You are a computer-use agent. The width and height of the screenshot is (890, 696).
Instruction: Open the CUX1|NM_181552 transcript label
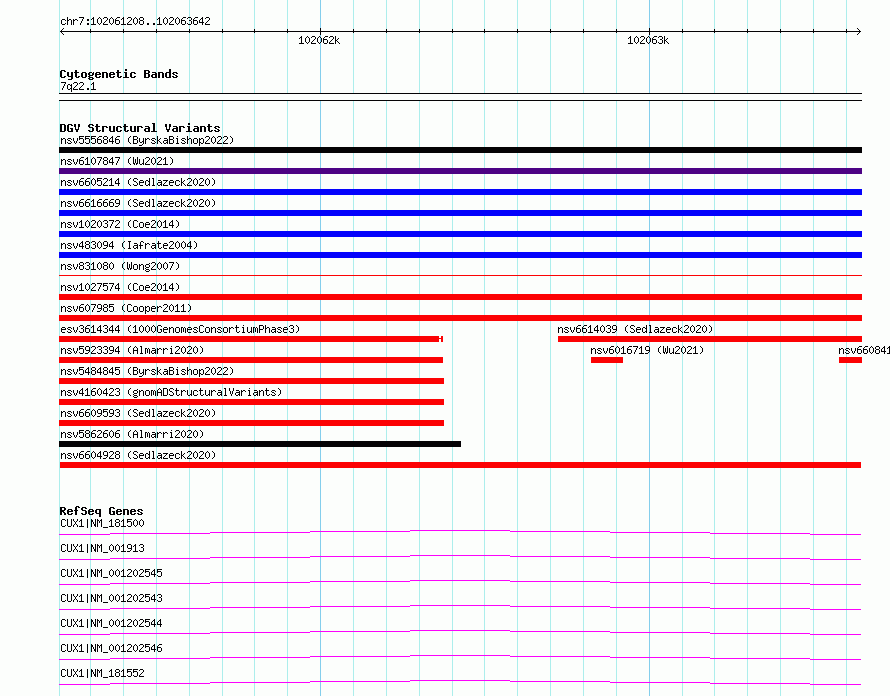pyautogui.click(x=102, y=673)
